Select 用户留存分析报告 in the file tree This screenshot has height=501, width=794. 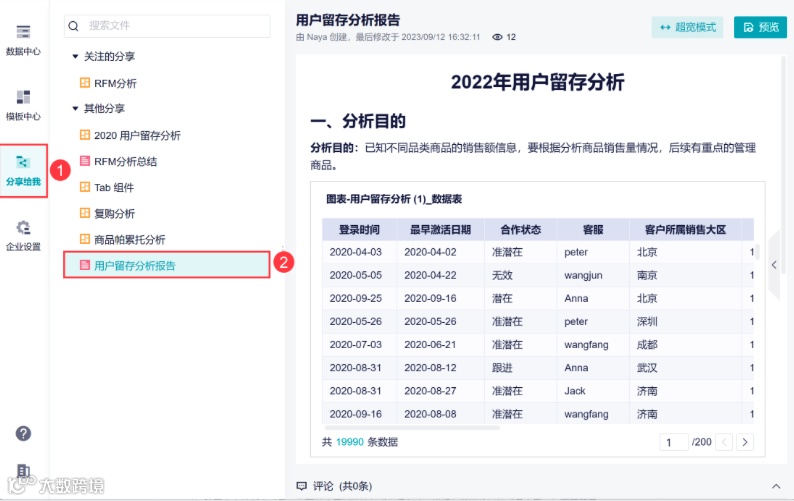click(167, 265)
